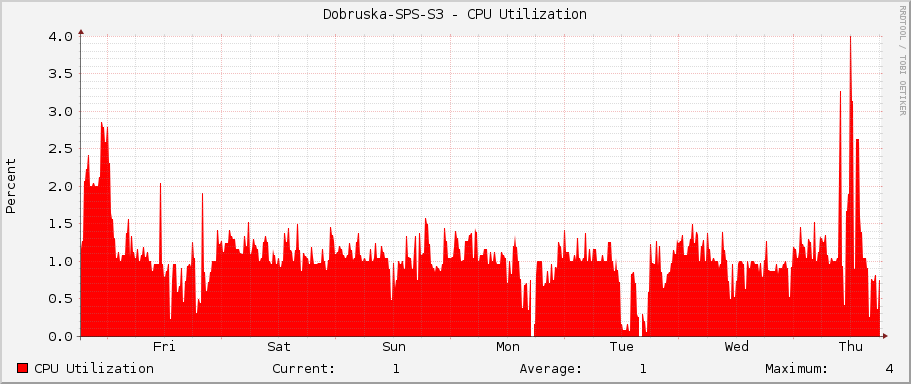This screenshot has height=384, width=911.
Task: Click the '1.5' y-axis tick label
Action: pyautogui.click(x=60, y=224)
